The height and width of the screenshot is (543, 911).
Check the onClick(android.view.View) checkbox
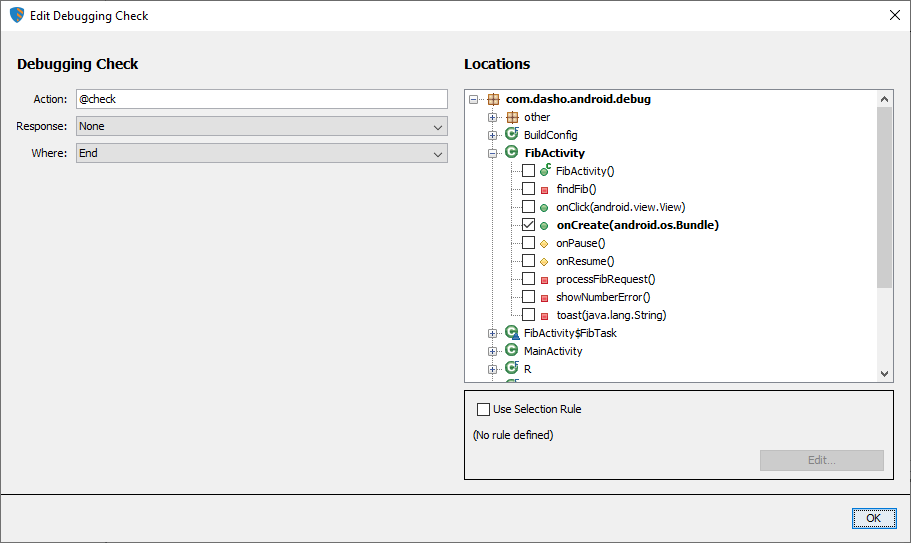point(528,207)
